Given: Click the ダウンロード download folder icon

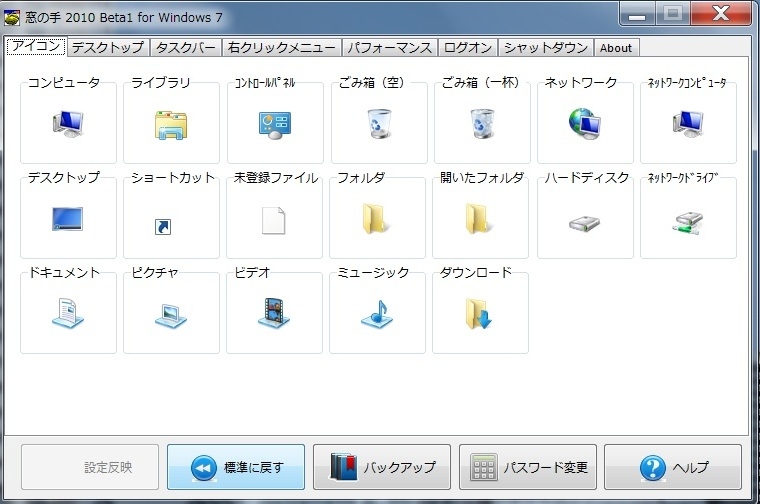Looking at the screenshot, I should tap(479, 314).
